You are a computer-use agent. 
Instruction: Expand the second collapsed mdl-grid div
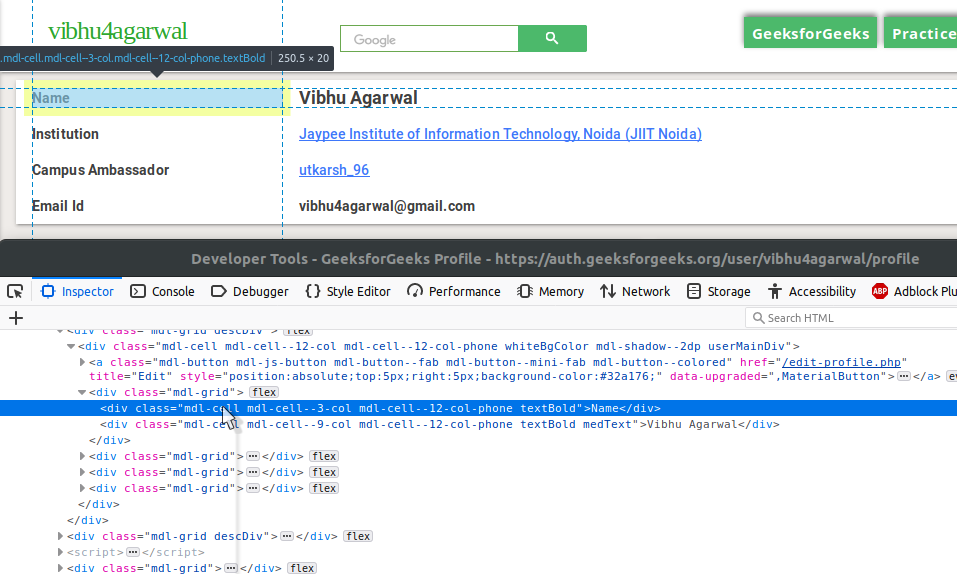pyautogui.click(x=82, y=472)
